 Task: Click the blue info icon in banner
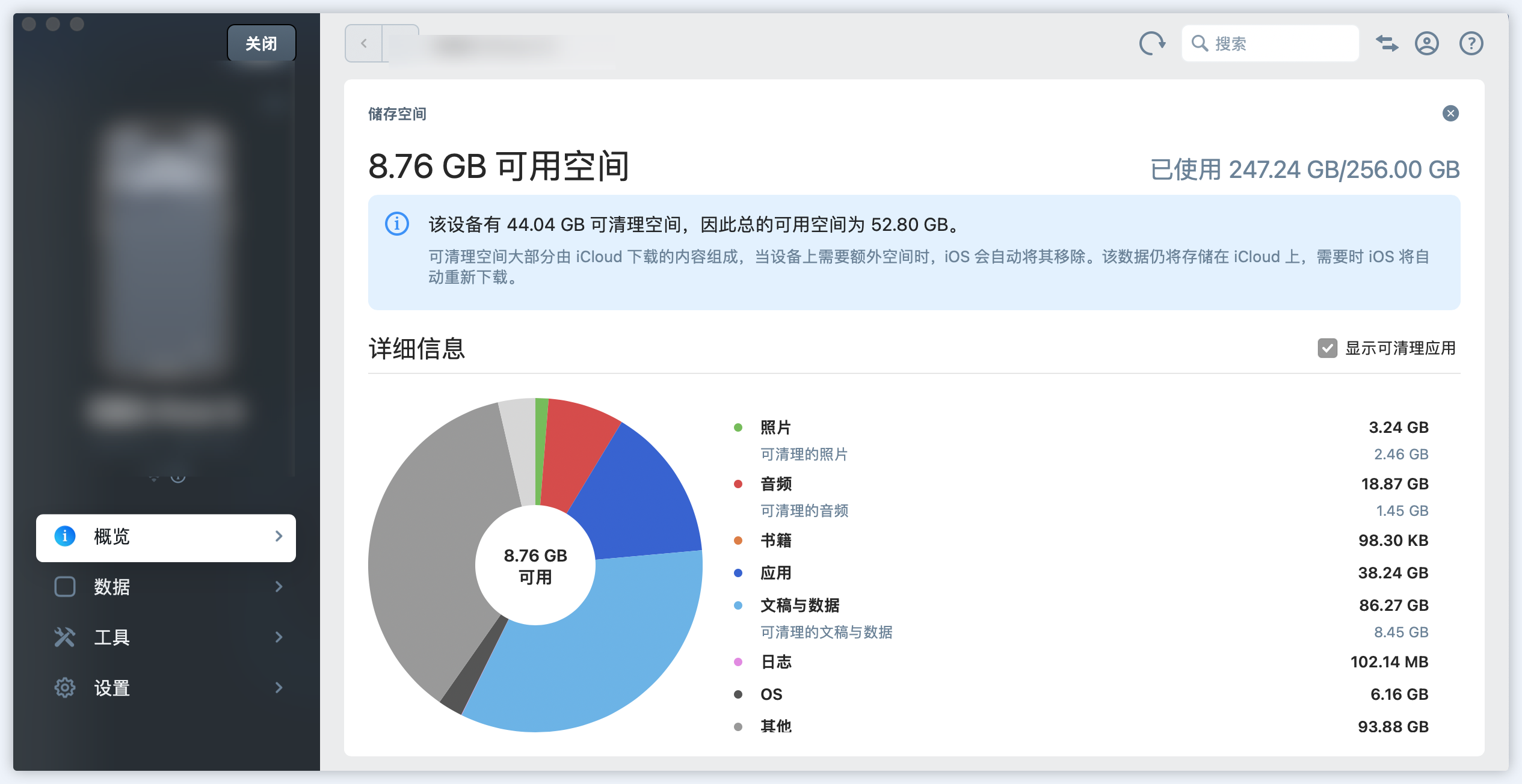tap(397, 224)
